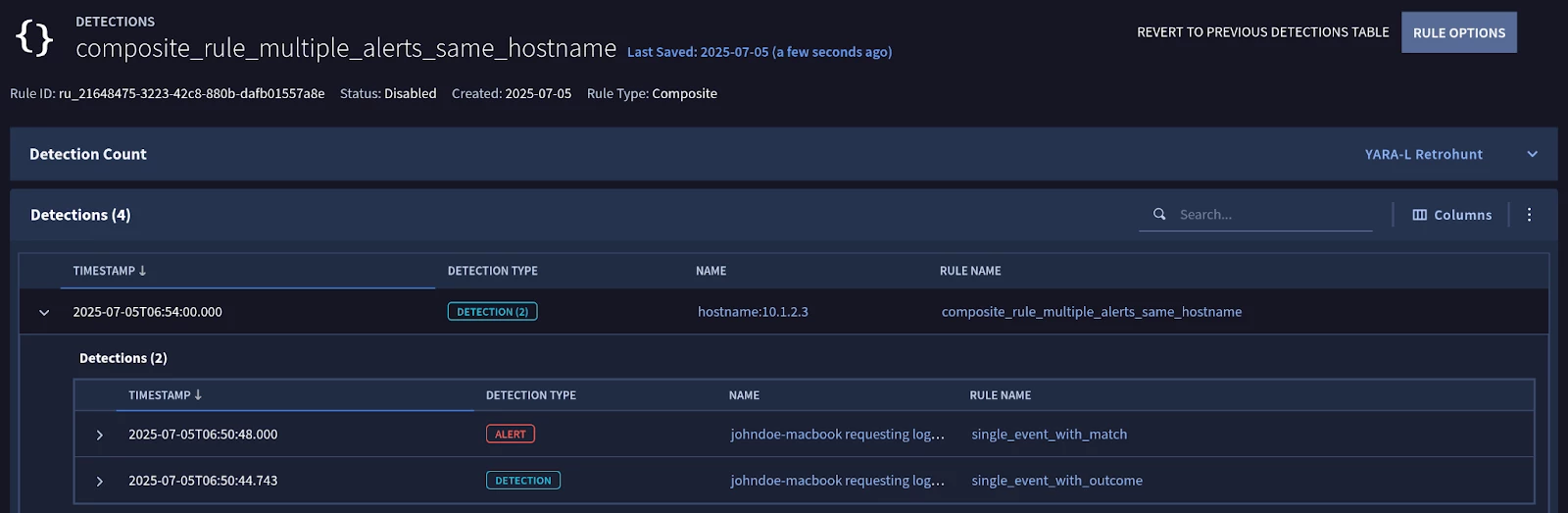The width and height of the screenshot is (1568, 513).
Task: Click the nested Detections (2) heading
Action: click(x=123, y=358)
